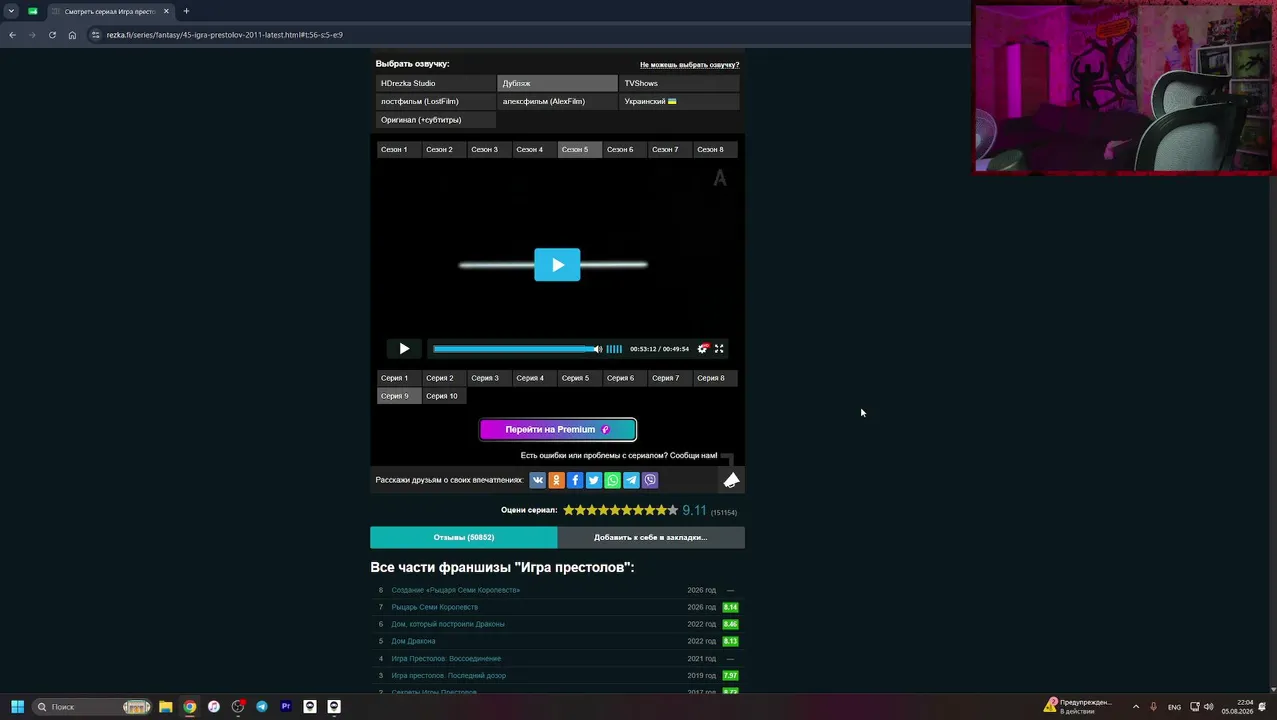
Task: Switch ENG keyboard language indicator
Action: click(x=1175, y=707)
